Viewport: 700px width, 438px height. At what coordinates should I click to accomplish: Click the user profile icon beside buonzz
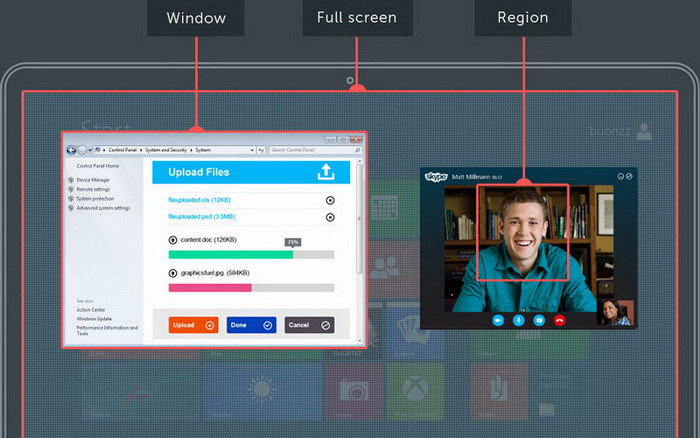[644, 131]
